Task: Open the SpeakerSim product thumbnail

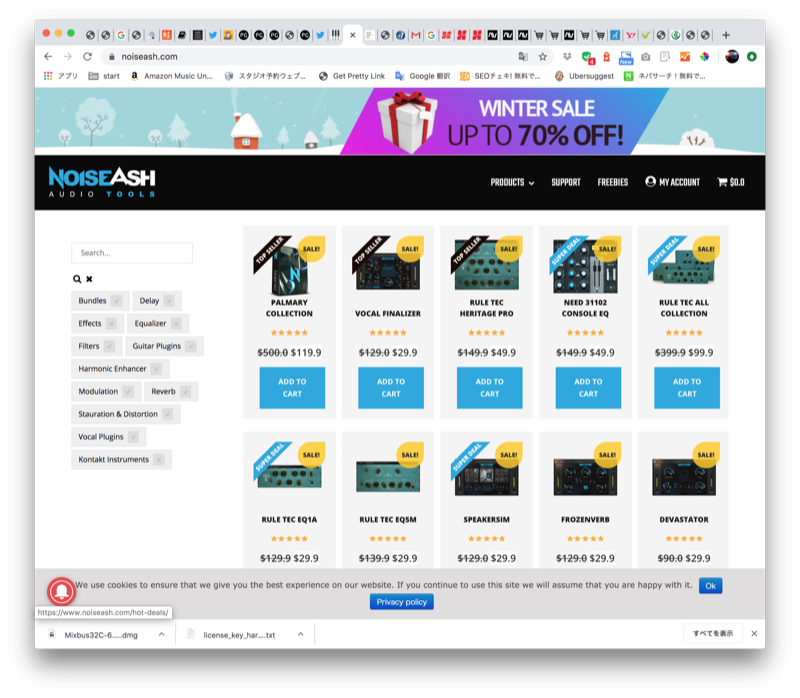Action: tap(487, 477)
